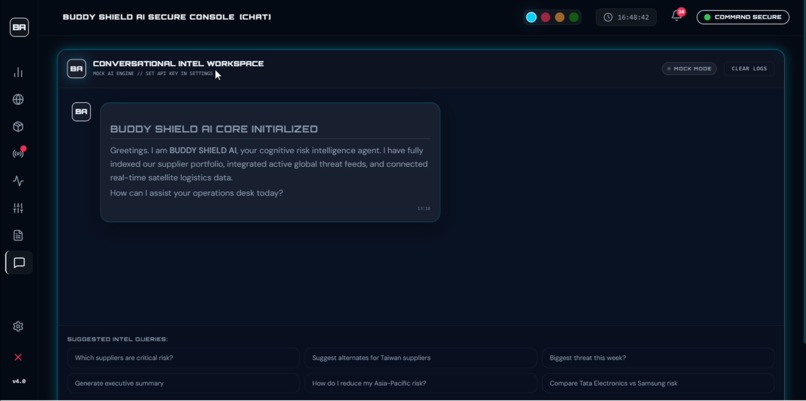Toggle the Mock Mode pill
Image resolution: width=806 pixels, height=401 pixels.
click(689, 68)
